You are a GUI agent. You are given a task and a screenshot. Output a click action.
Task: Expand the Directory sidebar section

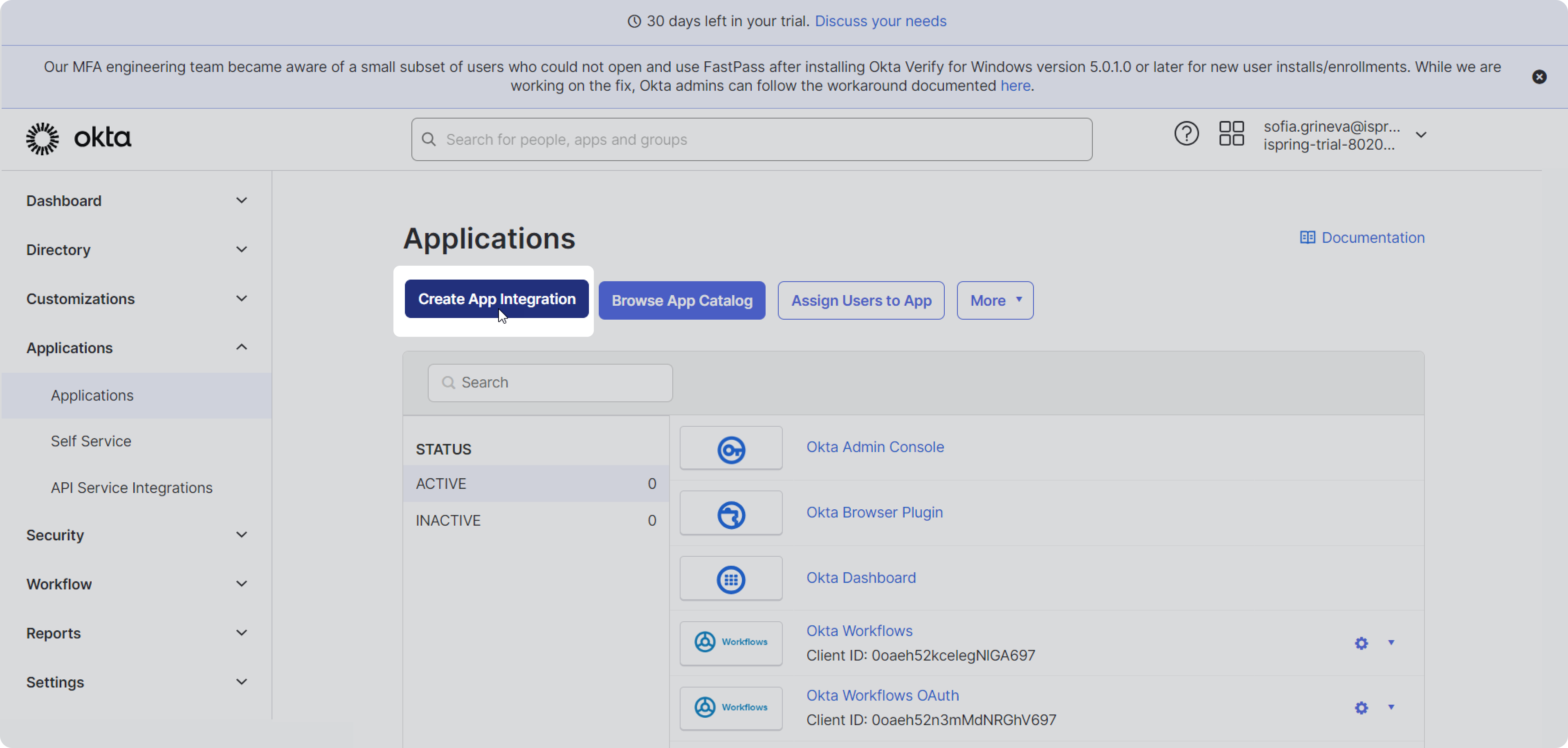click(x=242, y=250)
